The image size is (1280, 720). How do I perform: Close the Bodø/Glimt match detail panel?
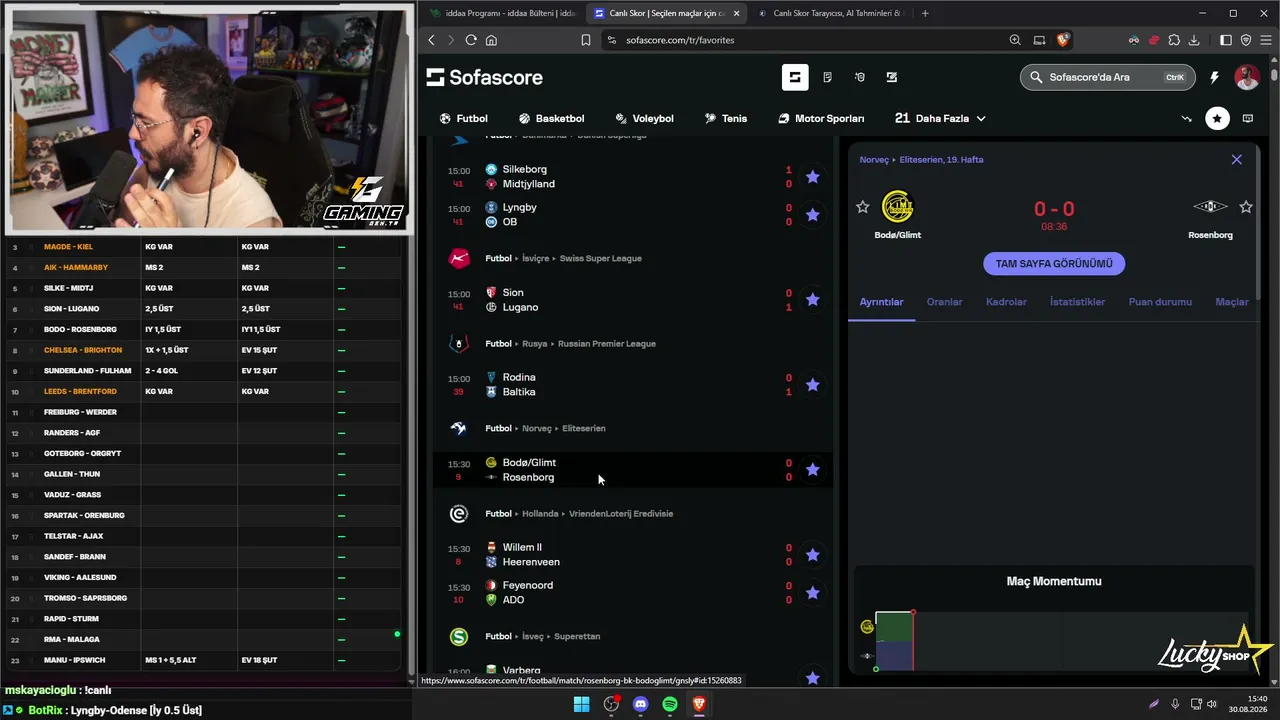(1237, 159)
